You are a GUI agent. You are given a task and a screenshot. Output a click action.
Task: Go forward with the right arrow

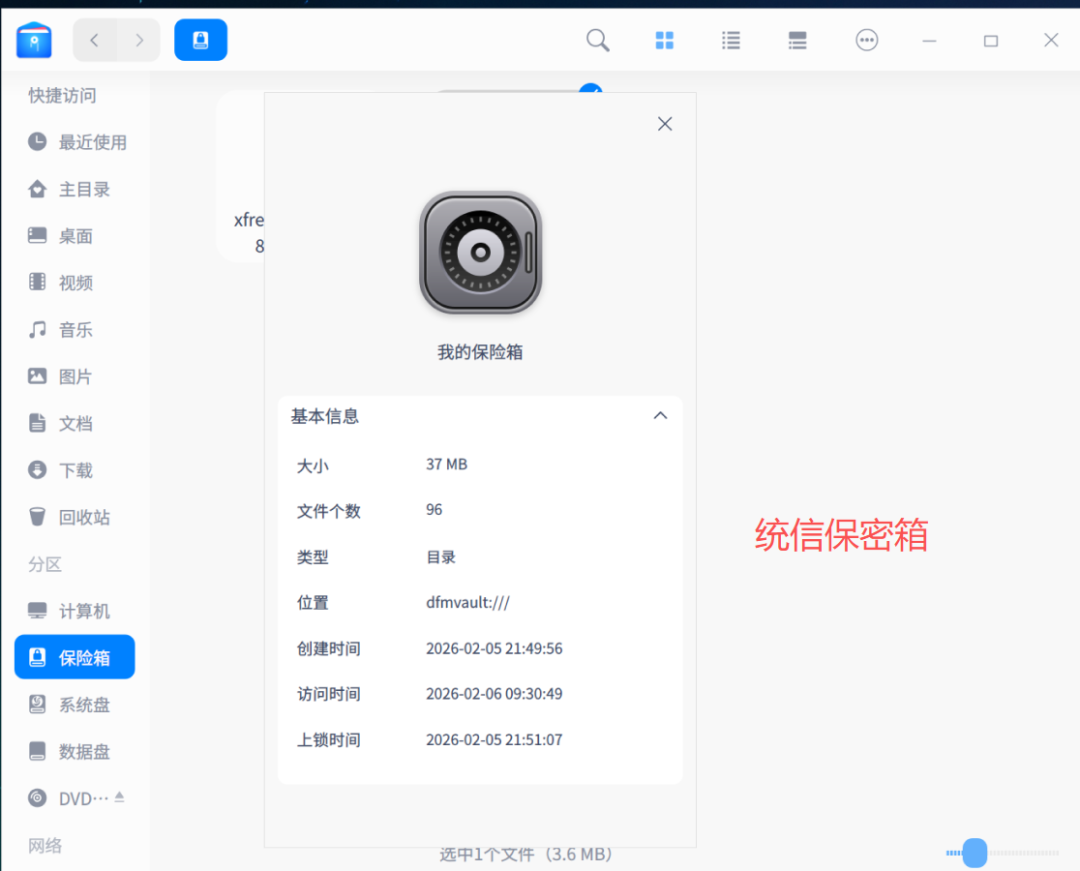(139, 40)
